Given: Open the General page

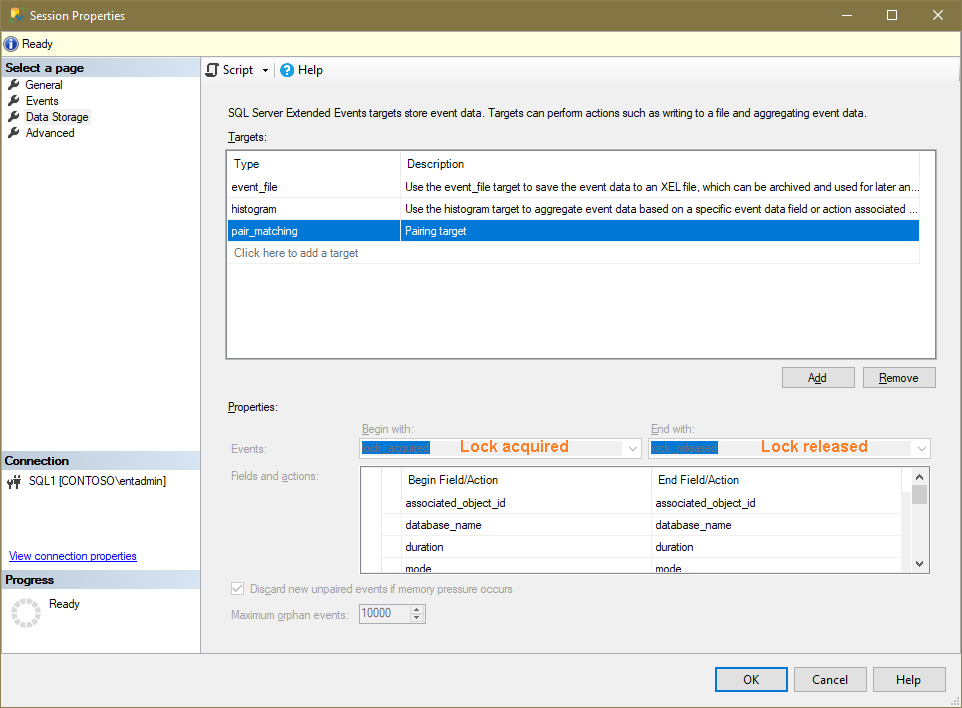Looking at the screenshot, I should point(44,85).
